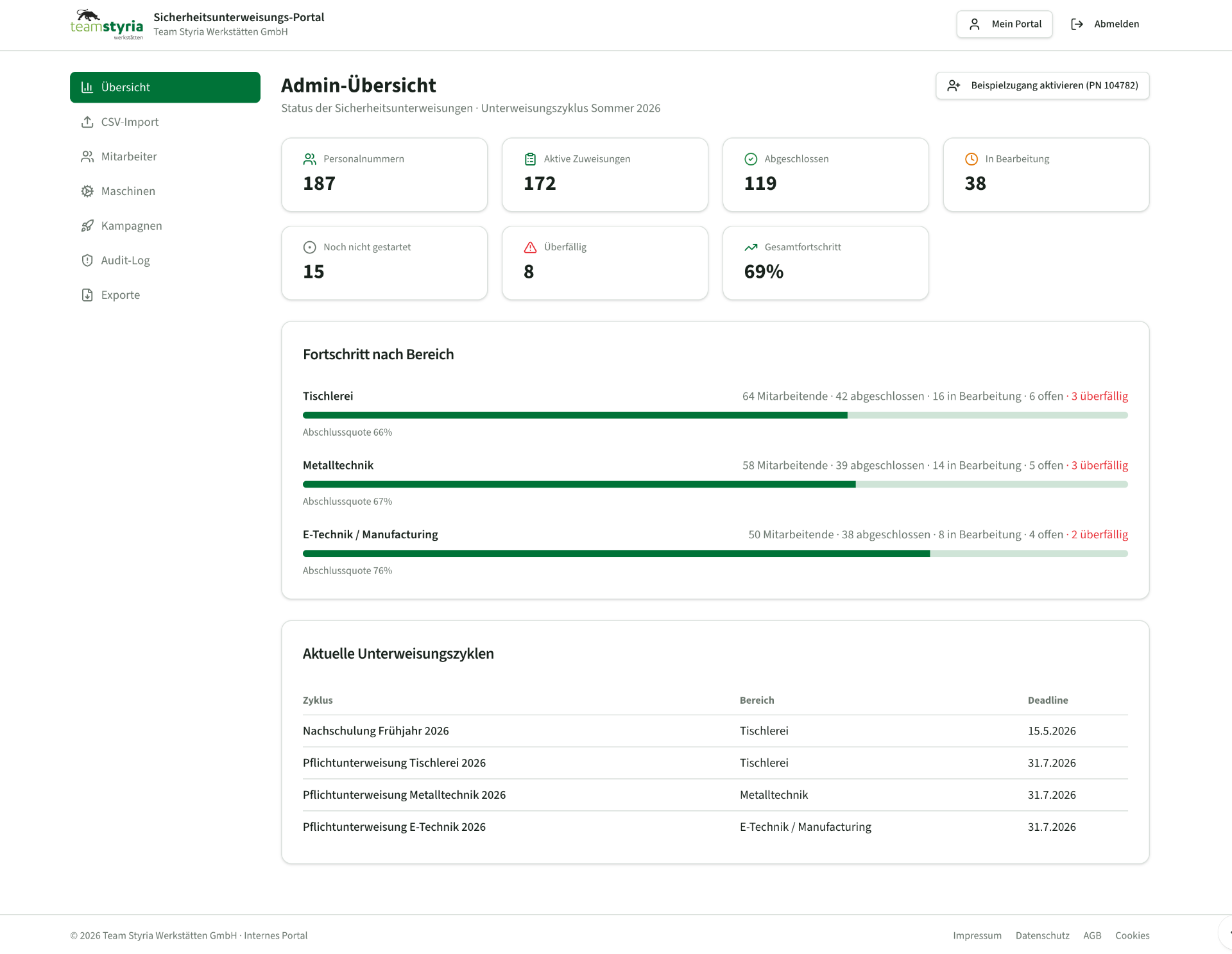
Task: Click the Metalltechnik progress bar
Action: (x=715, y=484)
